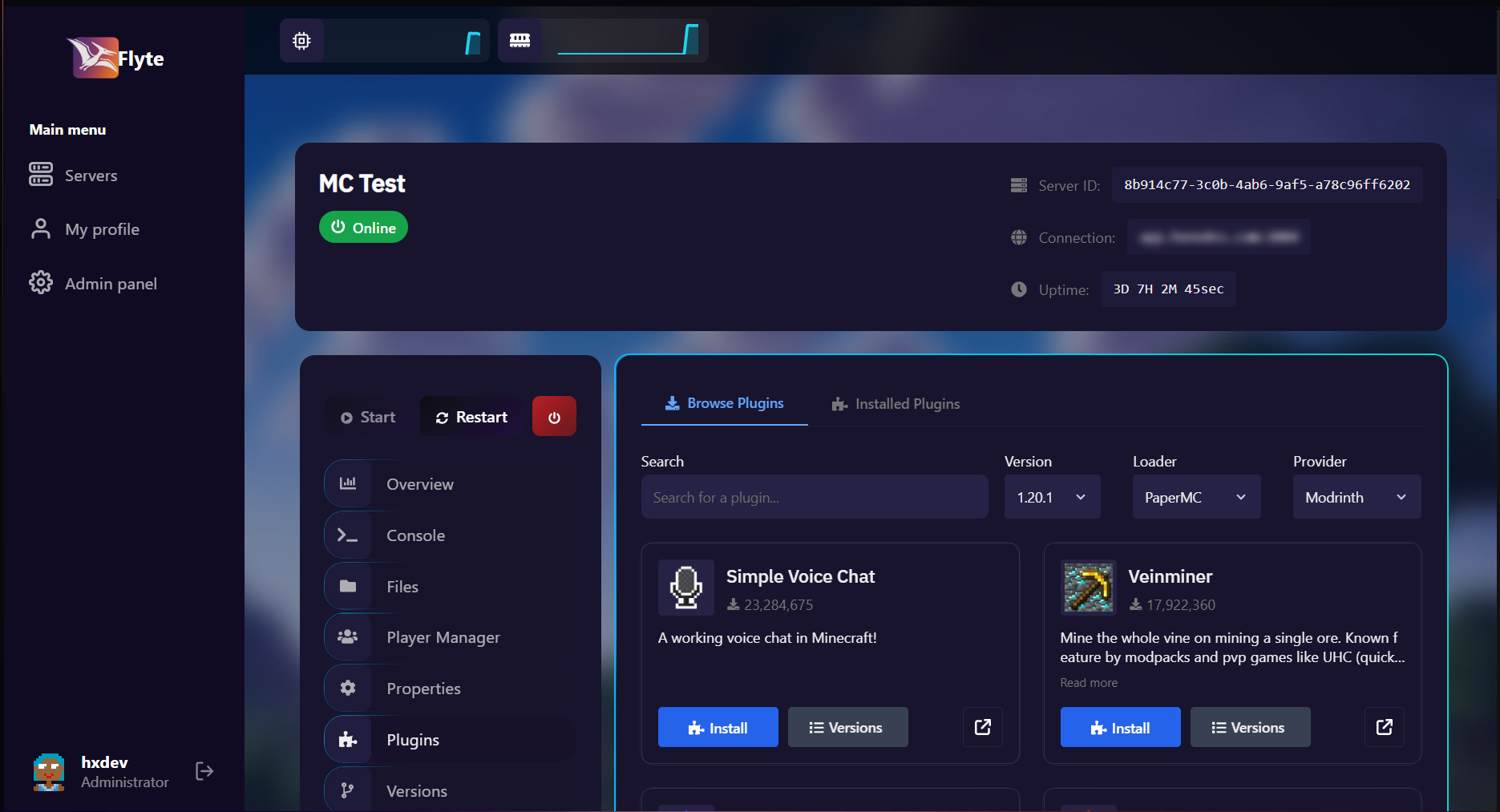Open the PaperMC Loader dropdown
The image size is (1500, 812).
click(x=1195, y=497)
